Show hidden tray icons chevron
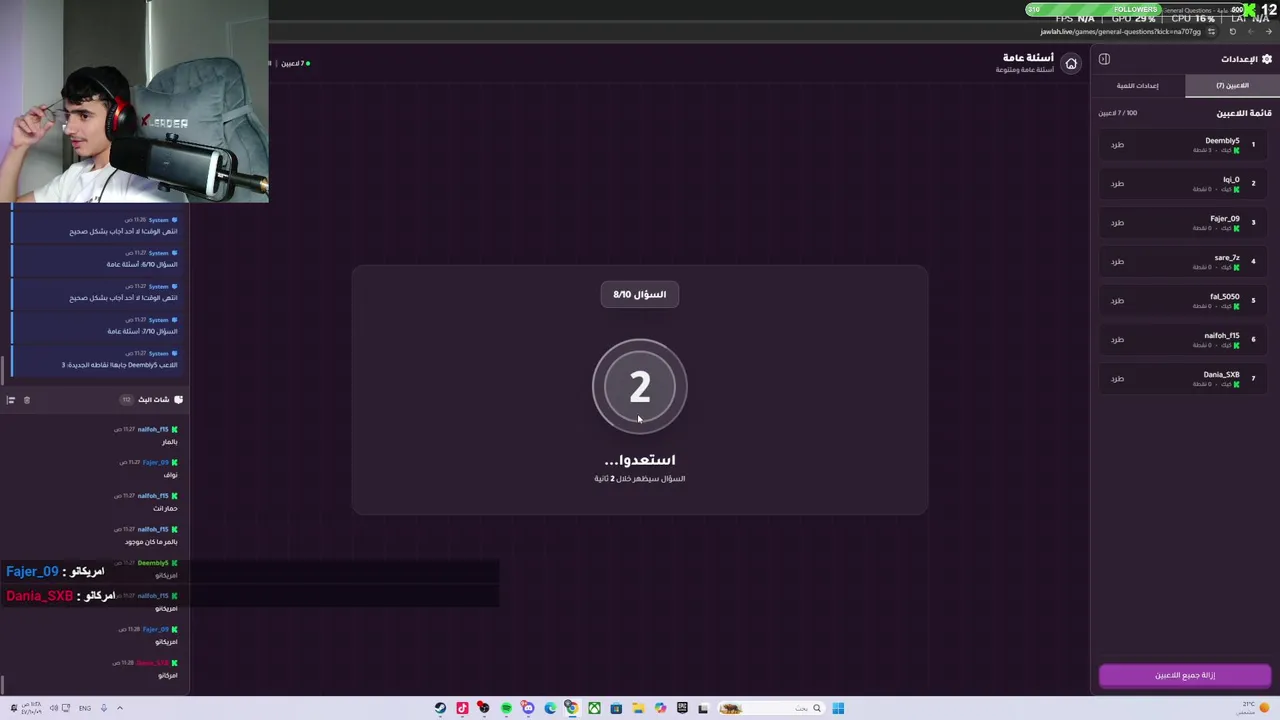Screen dimensions: 1280x720 click(119, 708)
